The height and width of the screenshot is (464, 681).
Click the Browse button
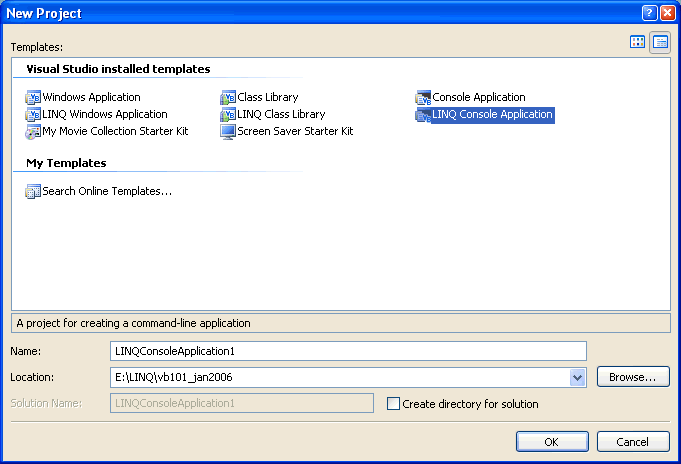point(633,377)
